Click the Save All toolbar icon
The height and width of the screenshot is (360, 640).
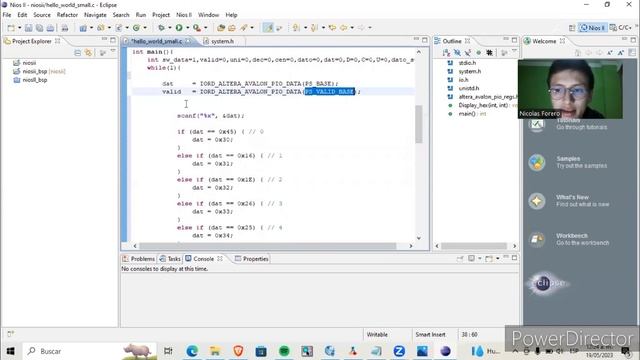tap(39, 28)
